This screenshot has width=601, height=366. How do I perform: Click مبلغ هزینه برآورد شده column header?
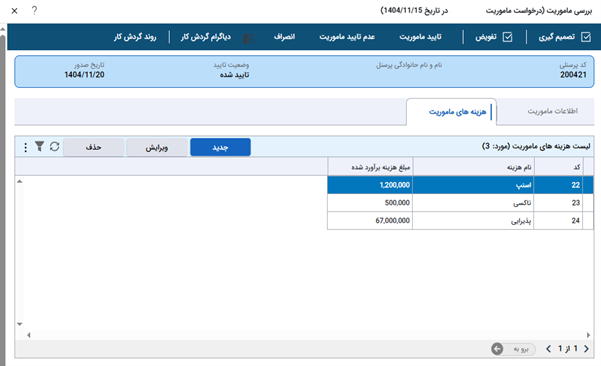[x=370, y=167]
